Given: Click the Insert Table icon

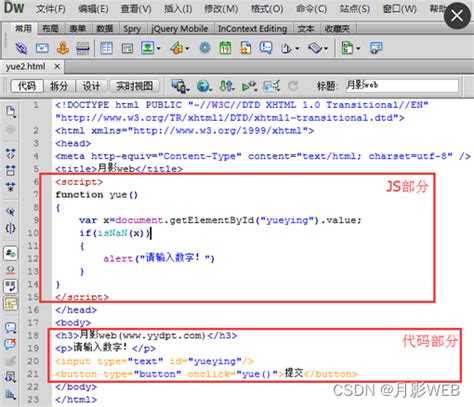Looking at the screenshot, I should [106, 48].
